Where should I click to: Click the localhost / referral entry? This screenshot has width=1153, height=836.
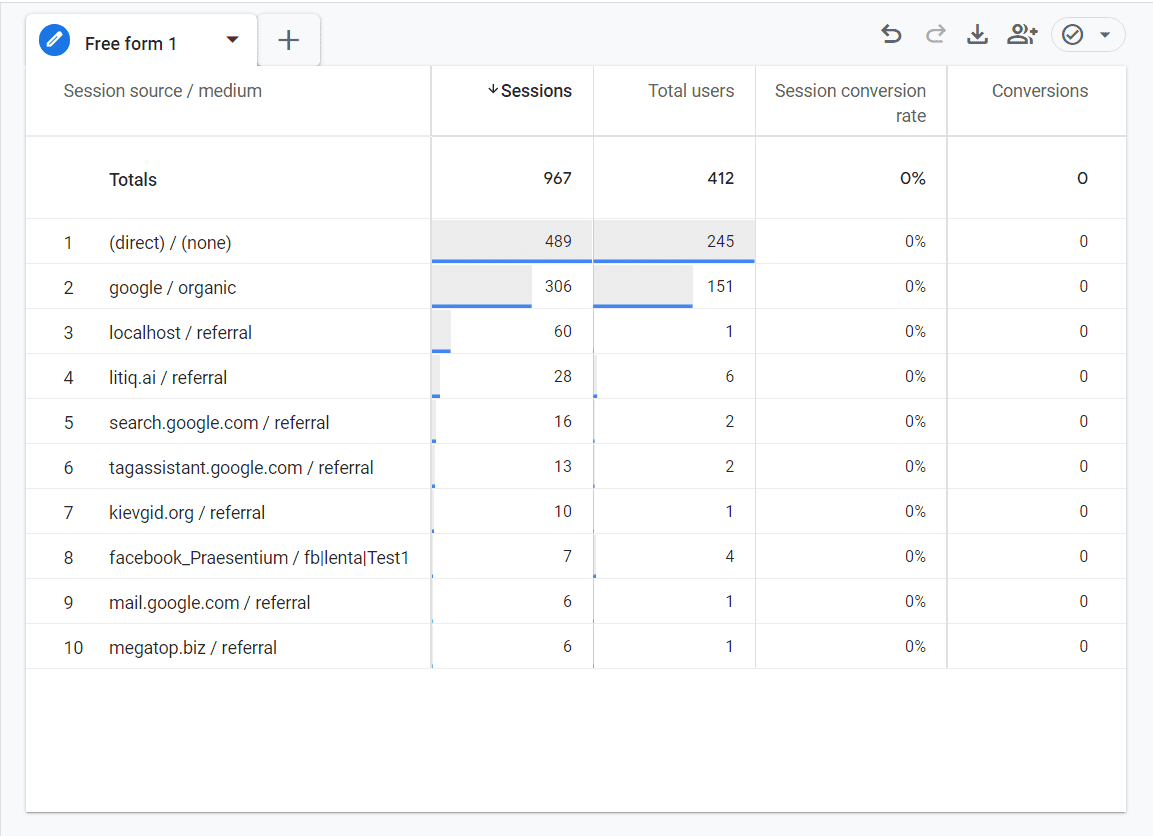coord(180,331)
